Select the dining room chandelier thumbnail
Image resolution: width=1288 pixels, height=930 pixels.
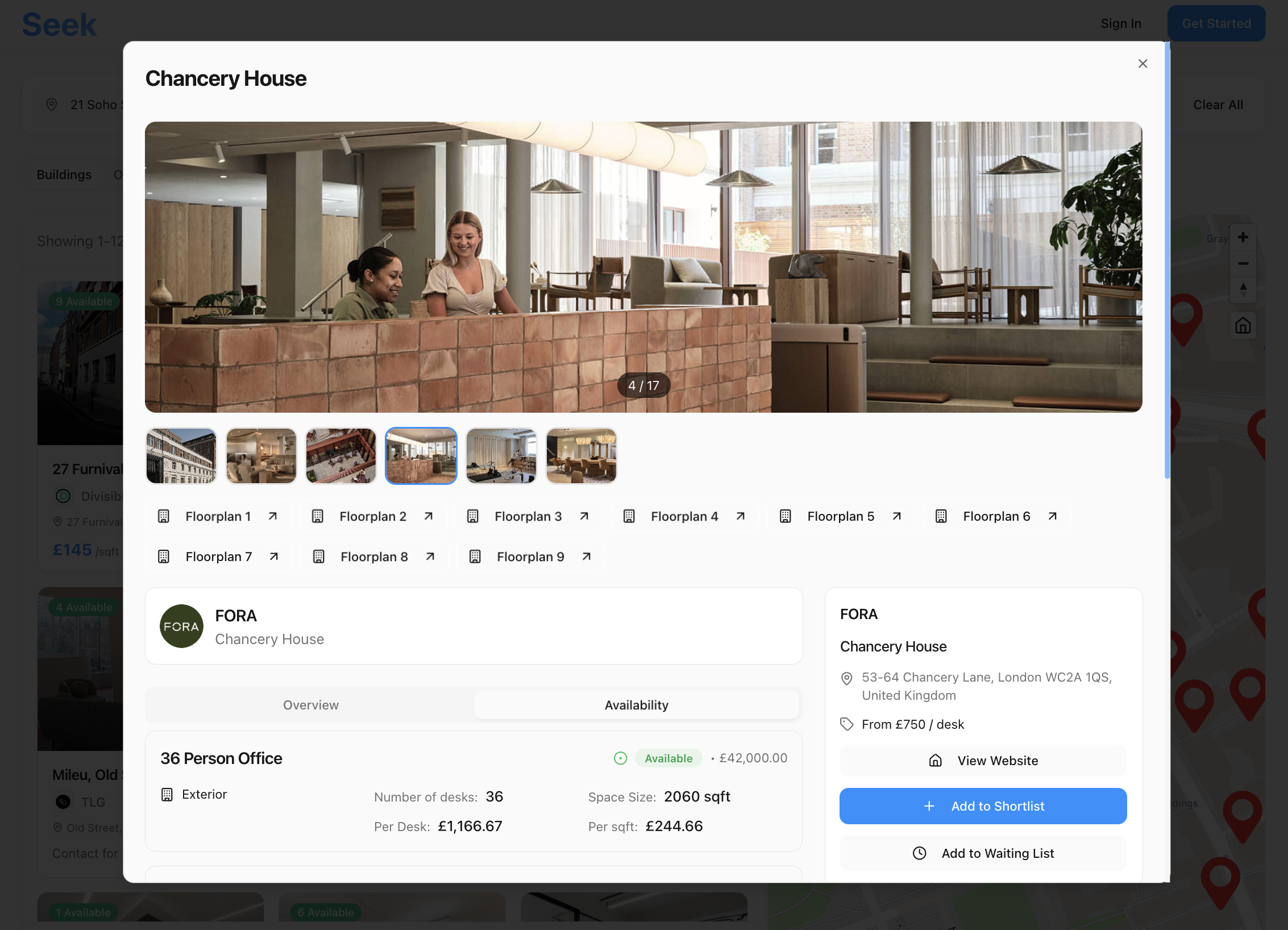(581, 456)
